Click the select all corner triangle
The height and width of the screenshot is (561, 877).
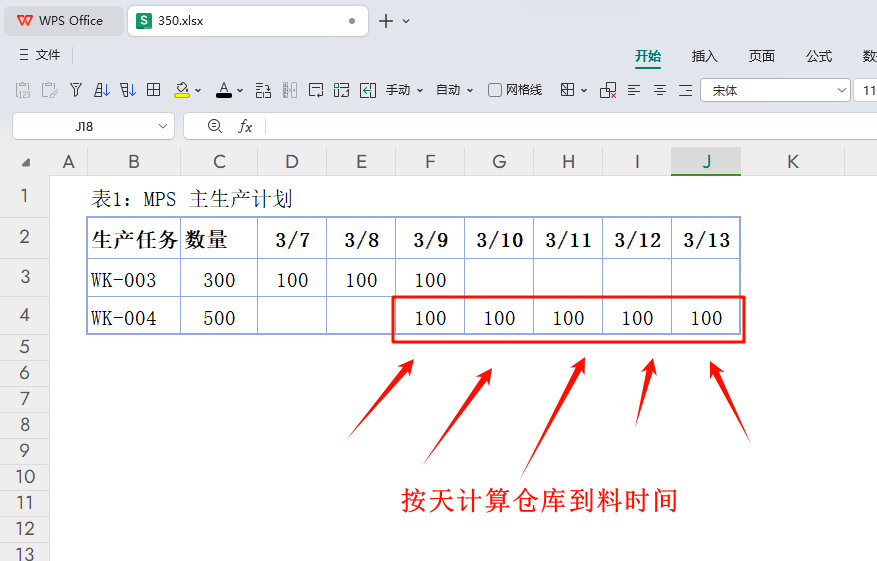26,162
